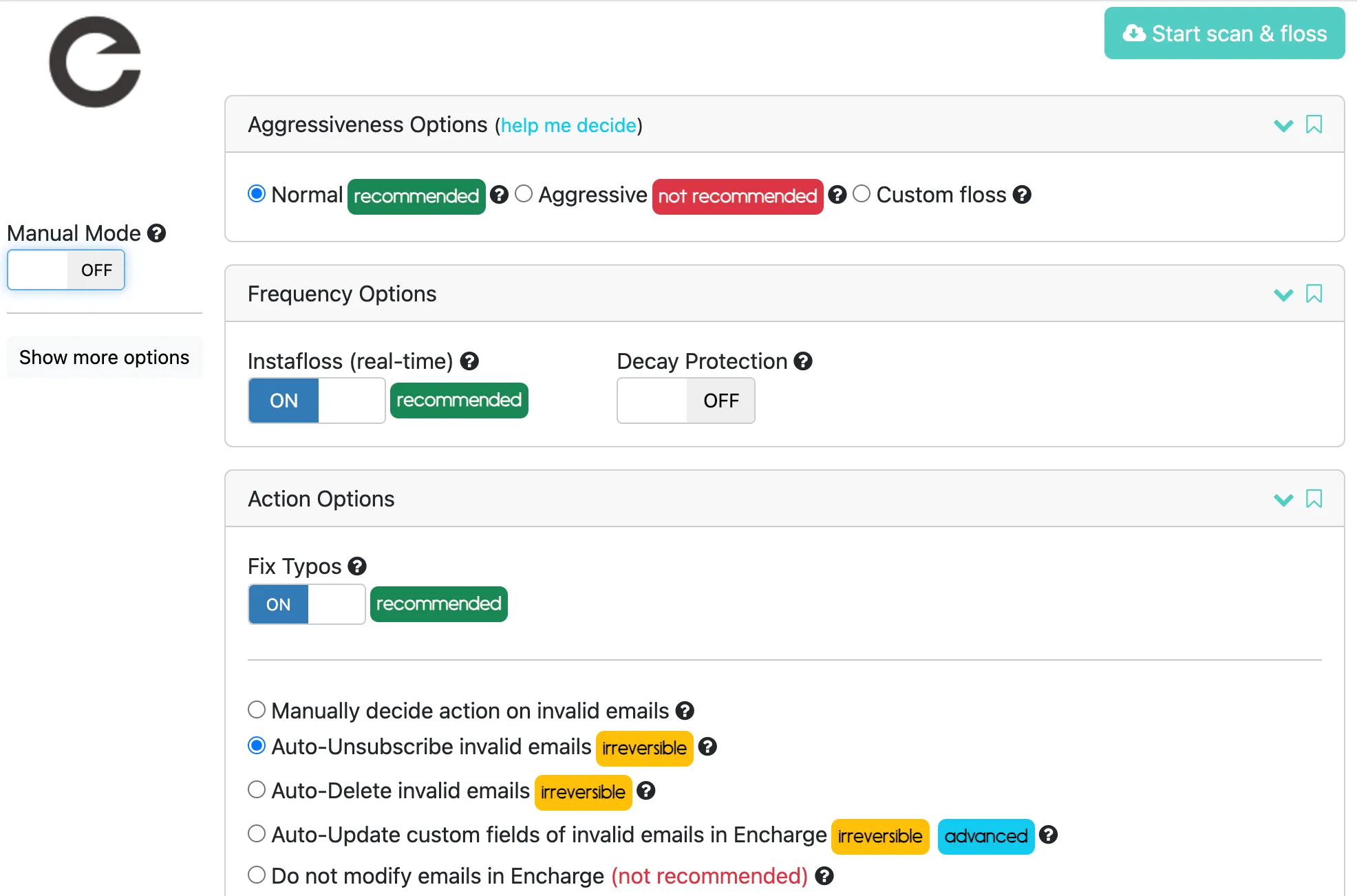This screenshot has height=896, width=1357.
Task: Collapse the Action Options section chevron
Action: click(1283, 500)
